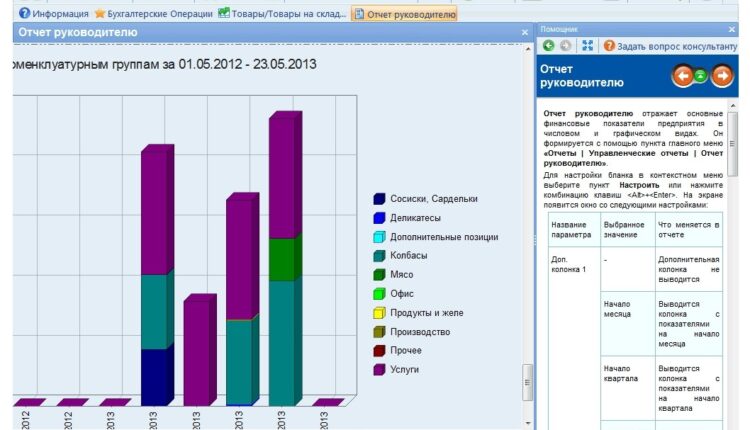Go to previous help topic with orange left arrow
The width and height of the screenshot is (750, 430).
(683, 76)
